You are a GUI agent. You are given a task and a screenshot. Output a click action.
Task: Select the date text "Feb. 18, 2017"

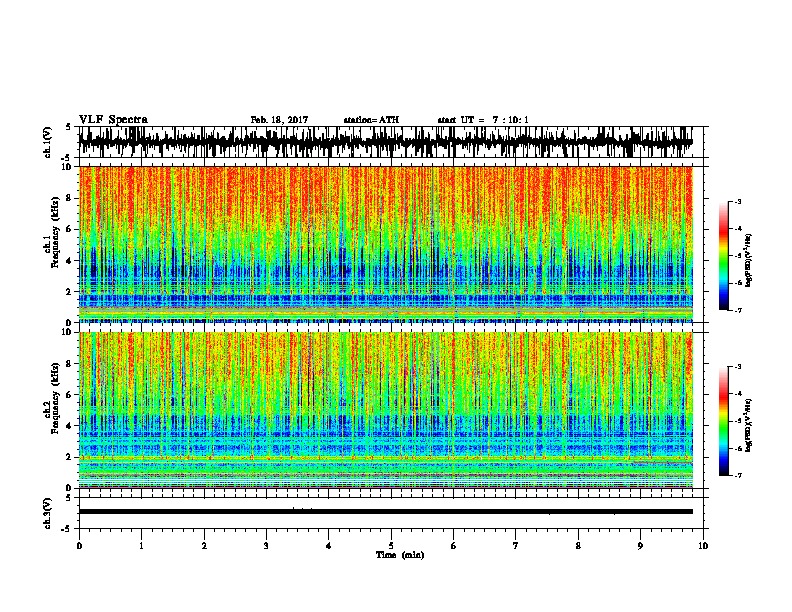[279, 120]
